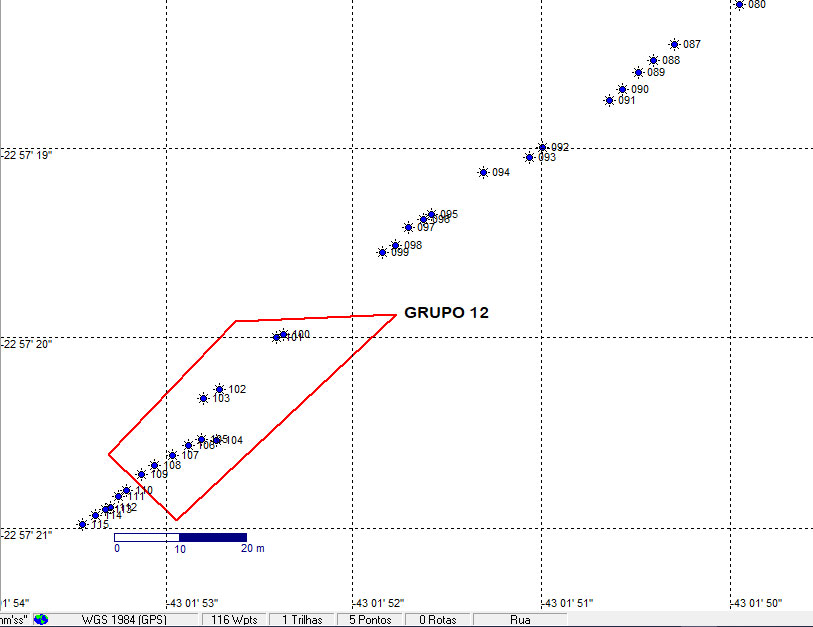
Task: Select waypoint 107 marker
Action: pyautogui.click(x=172, y=455)
